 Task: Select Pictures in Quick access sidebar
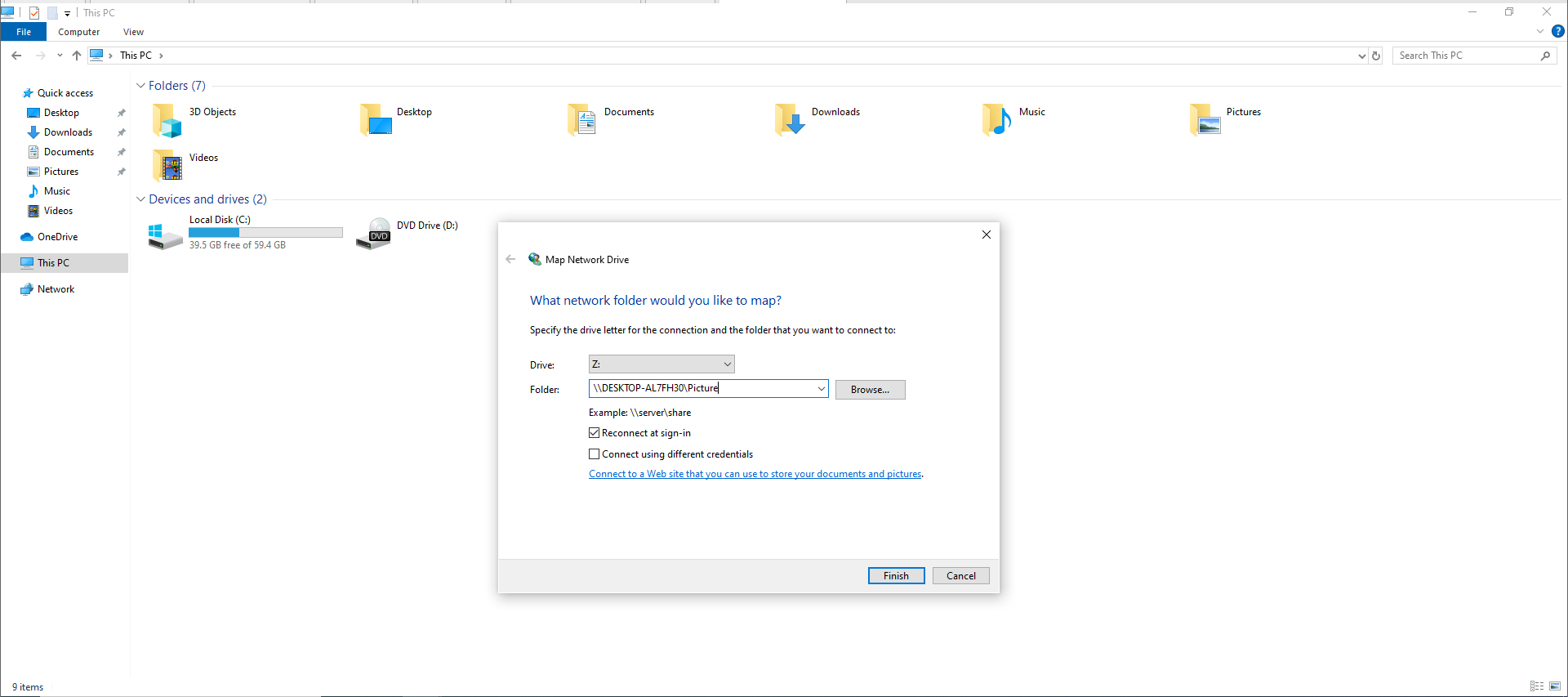tap(61, 172)
